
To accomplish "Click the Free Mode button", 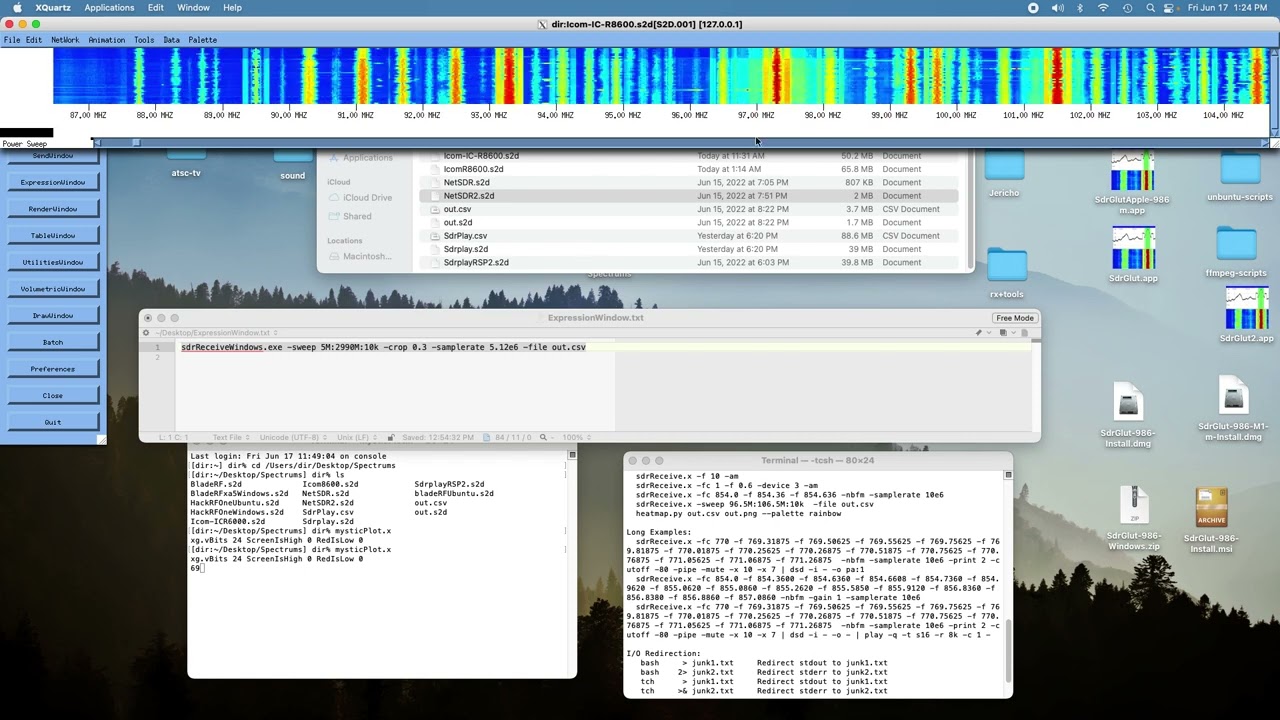I will [x=1014, y=318].
